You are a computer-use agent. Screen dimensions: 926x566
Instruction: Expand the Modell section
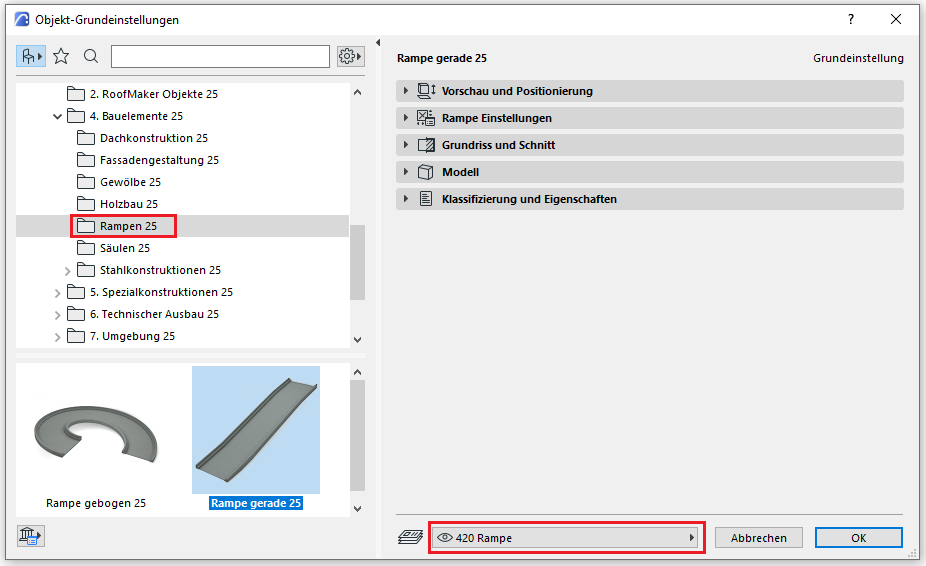pos(460,172)
